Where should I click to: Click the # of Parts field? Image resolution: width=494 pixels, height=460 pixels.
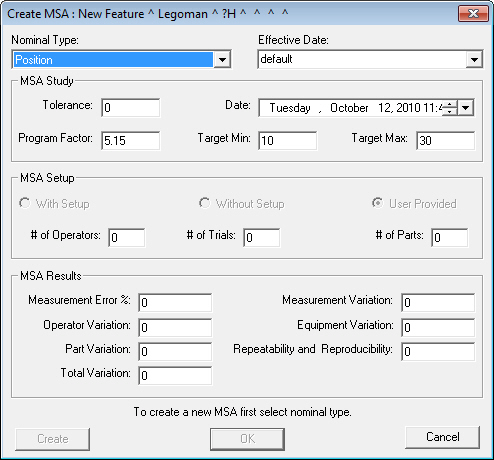click(450, 238)
